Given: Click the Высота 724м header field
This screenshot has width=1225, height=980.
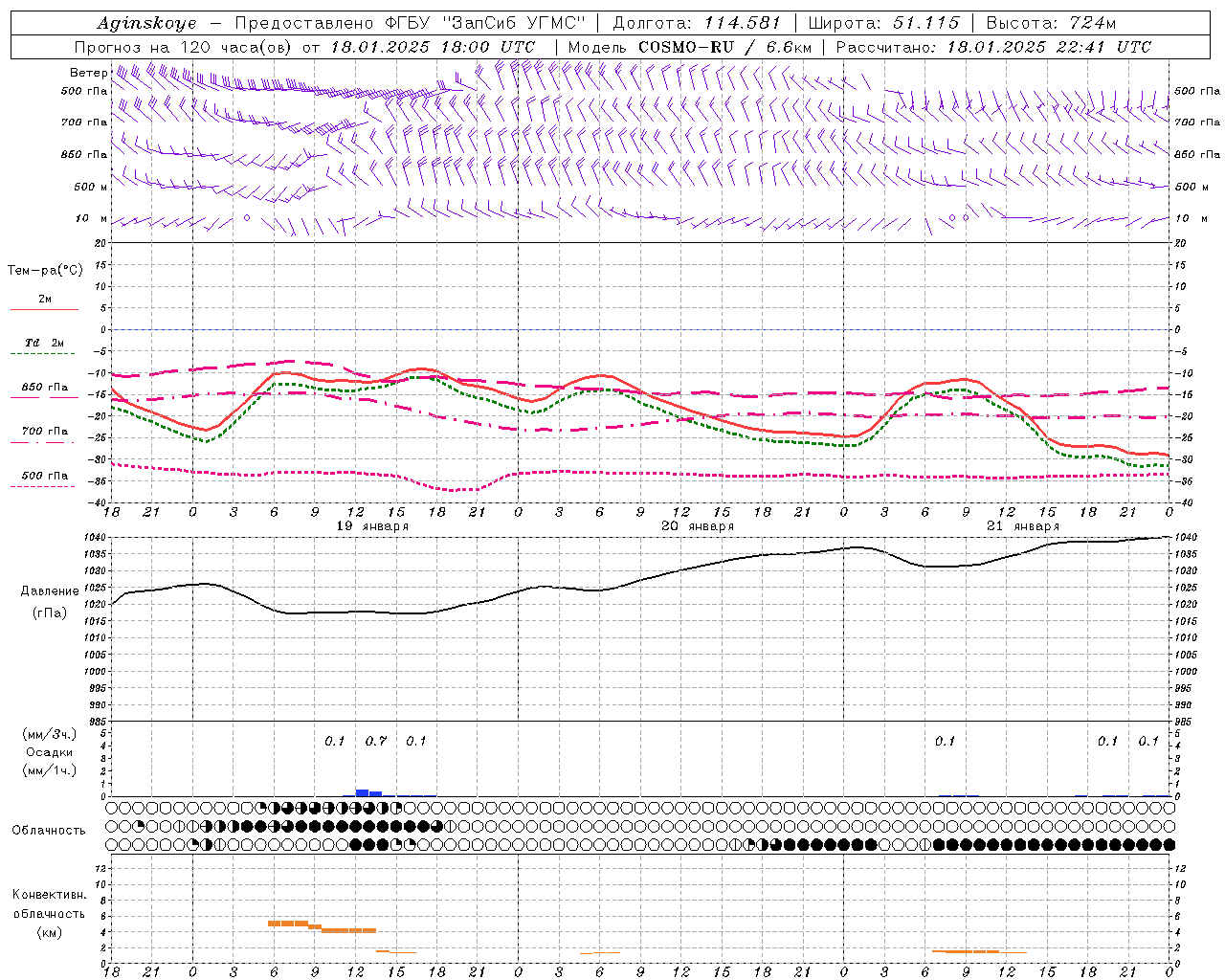Looking at the screenshot, I should coord(1051,23).
